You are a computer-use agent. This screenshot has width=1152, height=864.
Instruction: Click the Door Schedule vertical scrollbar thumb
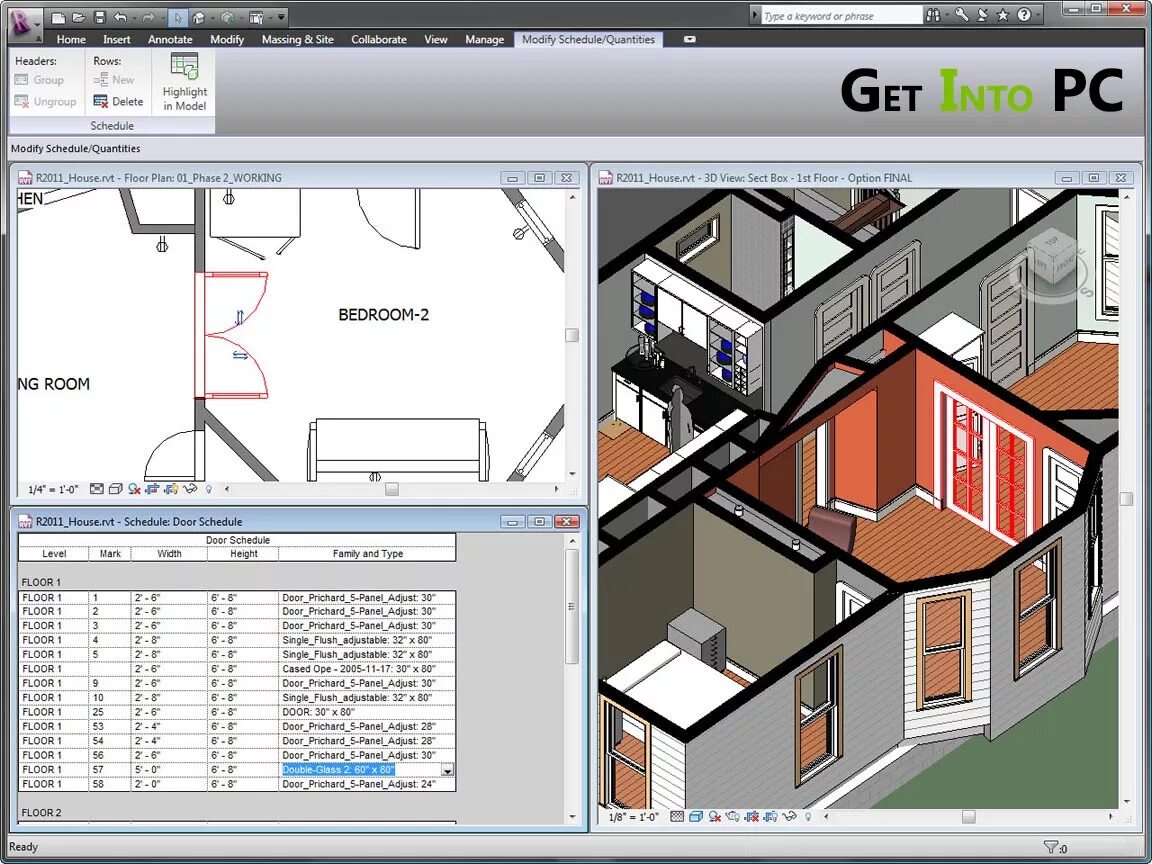coord(572,606)
